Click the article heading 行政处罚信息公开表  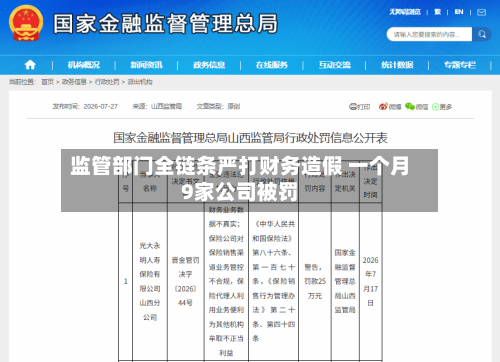pos(250,138)
